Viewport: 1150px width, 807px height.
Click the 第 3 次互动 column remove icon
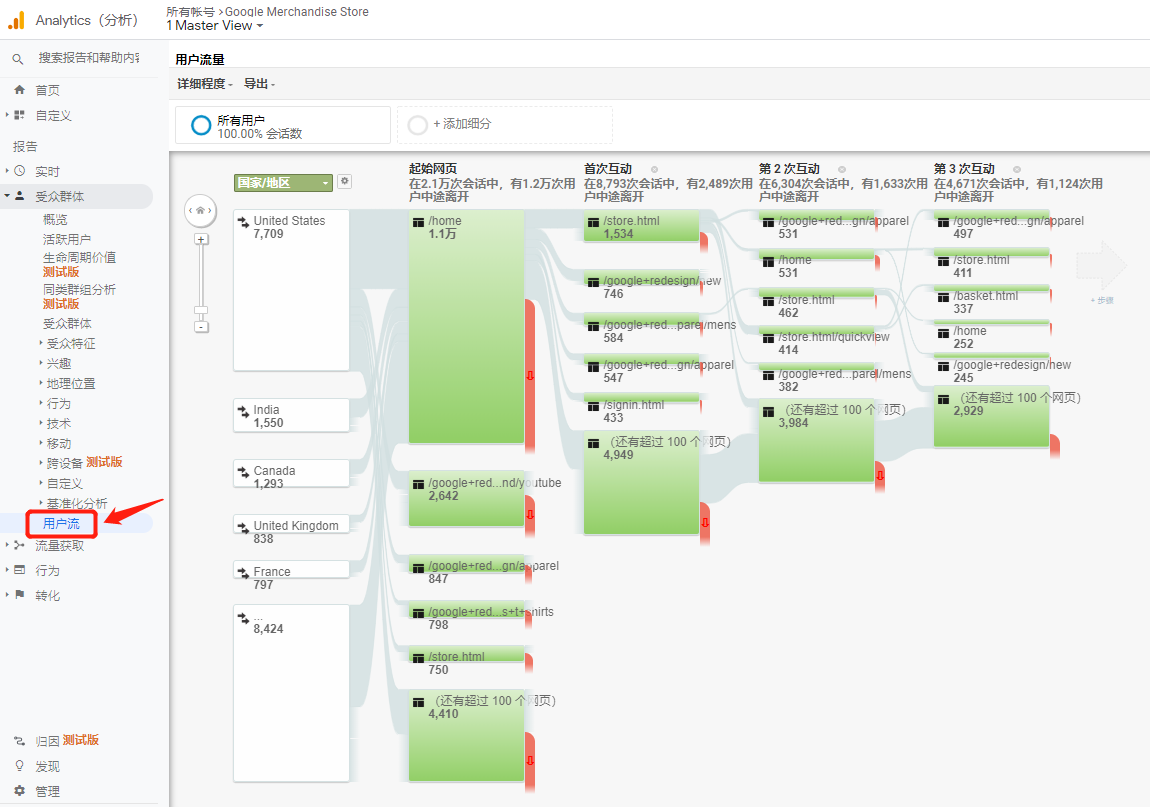tap(1017, 169)
